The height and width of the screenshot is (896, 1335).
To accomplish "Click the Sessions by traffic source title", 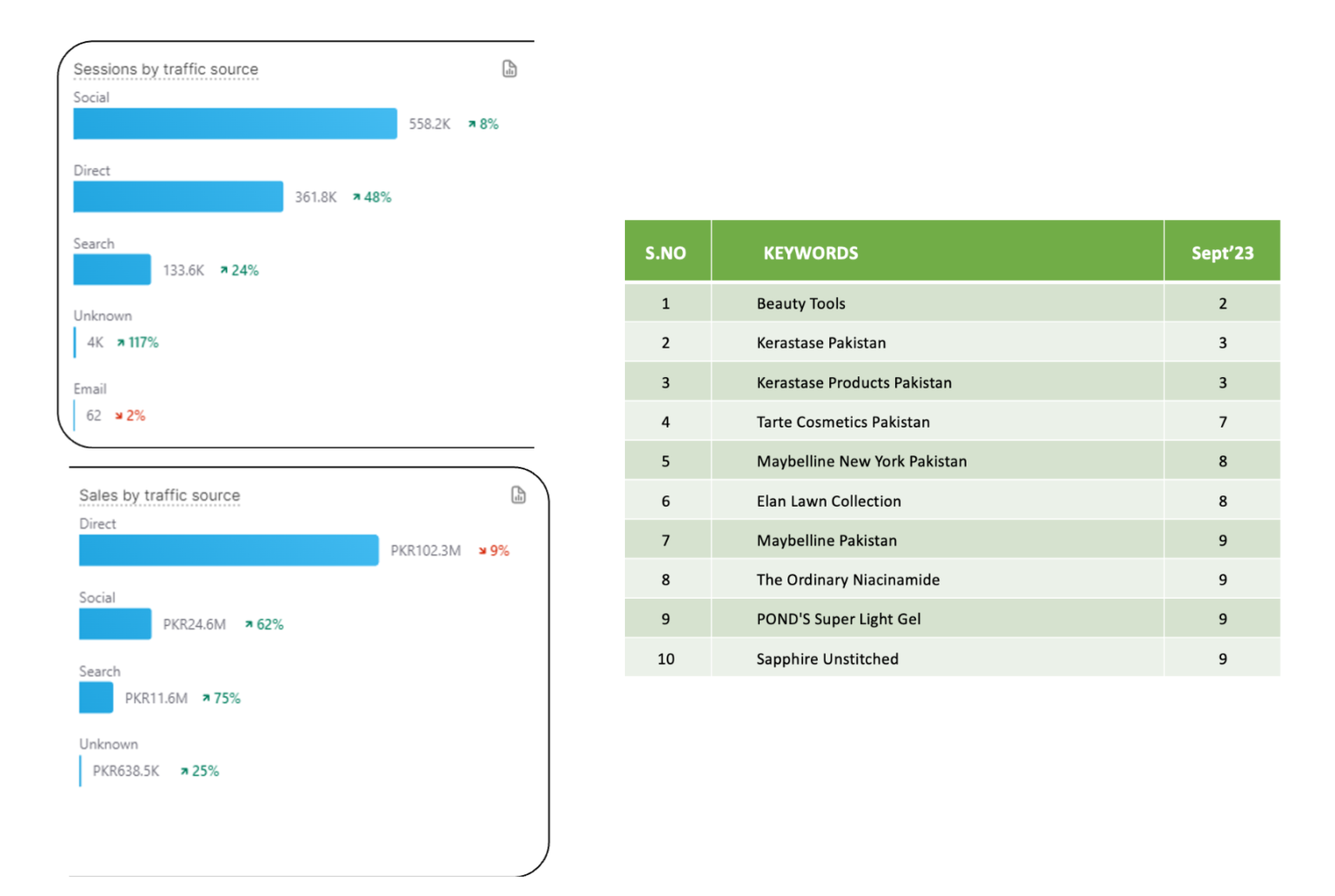I will pos(166,69).
